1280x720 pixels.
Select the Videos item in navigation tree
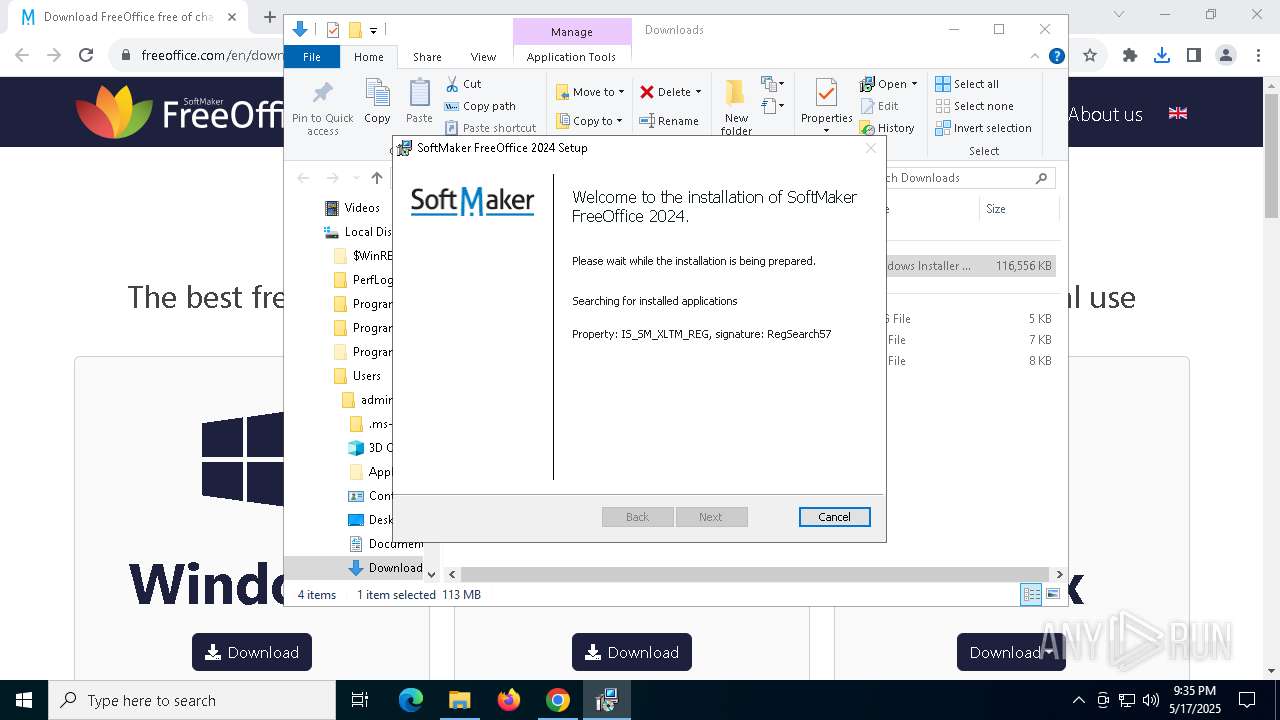coord(352,208)
